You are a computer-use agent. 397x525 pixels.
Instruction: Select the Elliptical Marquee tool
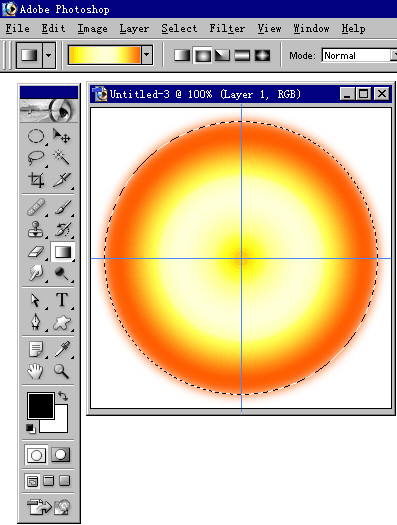pos(36,136)
